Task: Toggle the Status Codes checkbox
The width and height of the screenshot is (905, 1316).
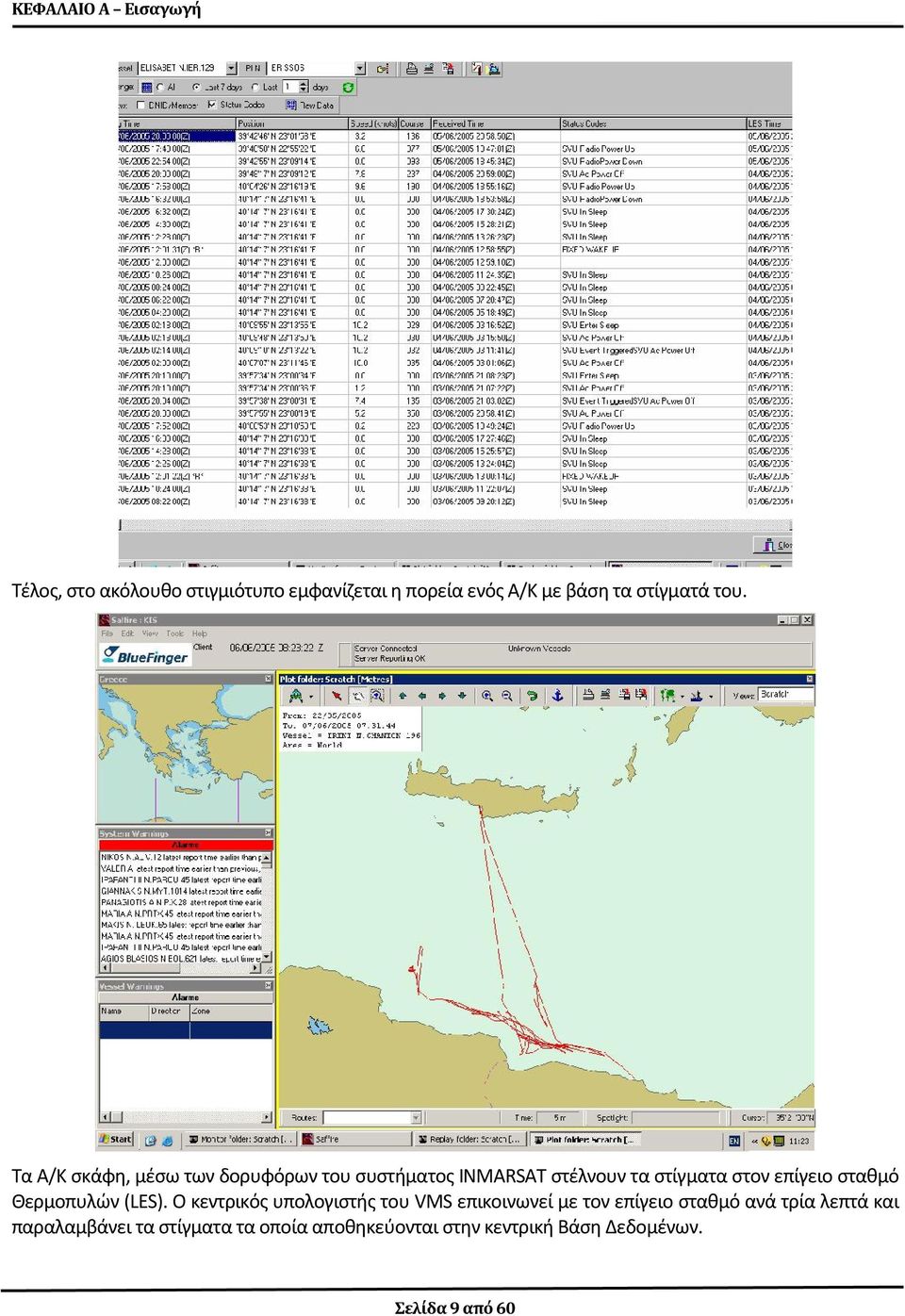Action: point(212,105)
